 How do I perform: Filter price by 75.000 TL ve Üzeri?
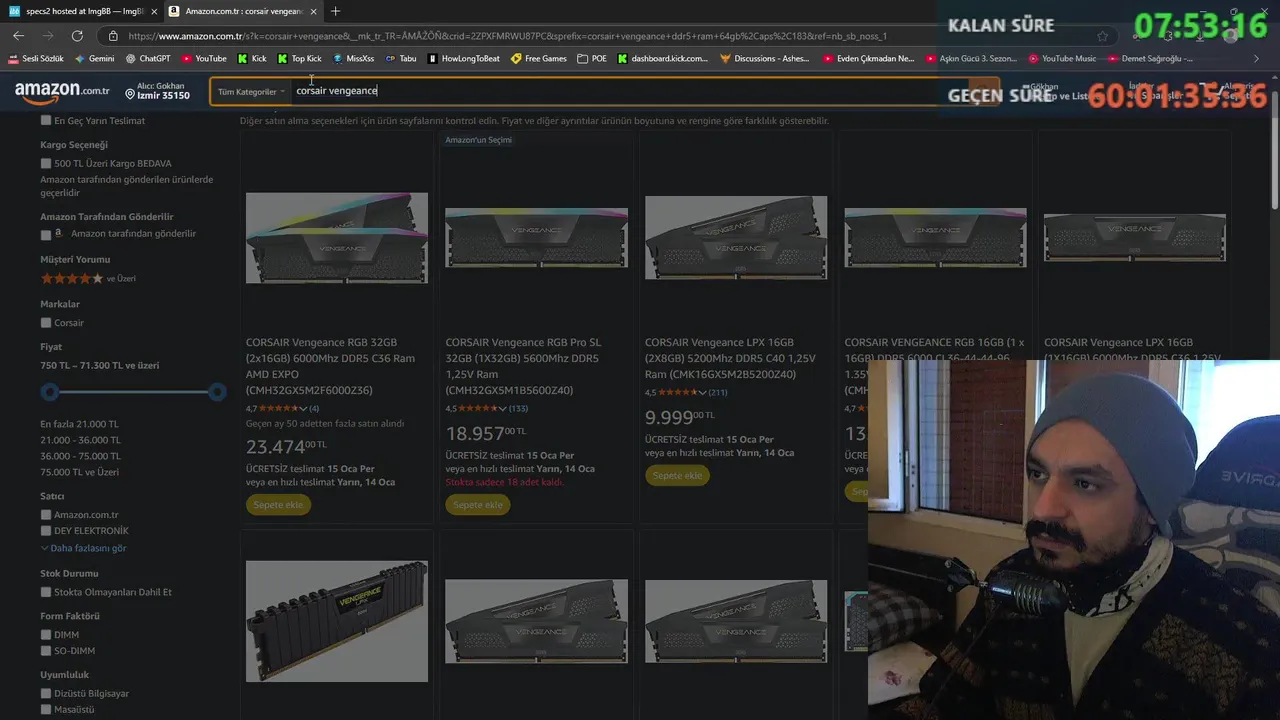pos(79,472)
